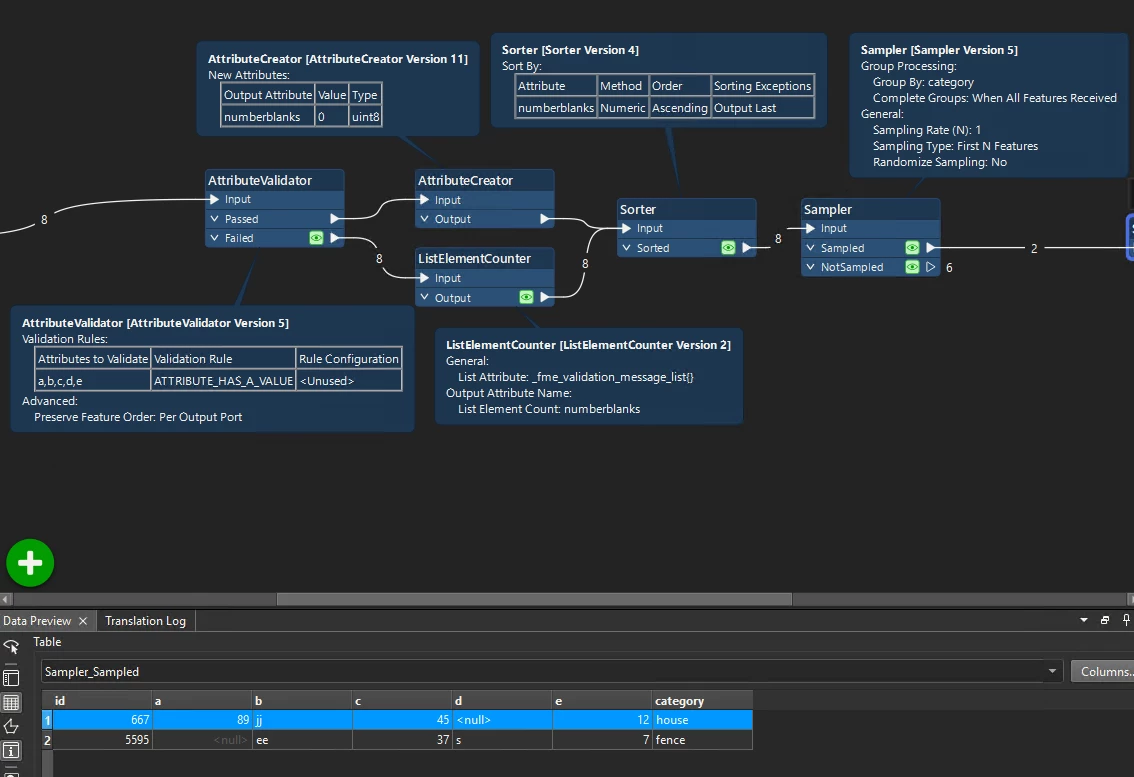Expand the Sampler NotSampled port chevron
Viewport: 1134px width, 777px height.
811,267
